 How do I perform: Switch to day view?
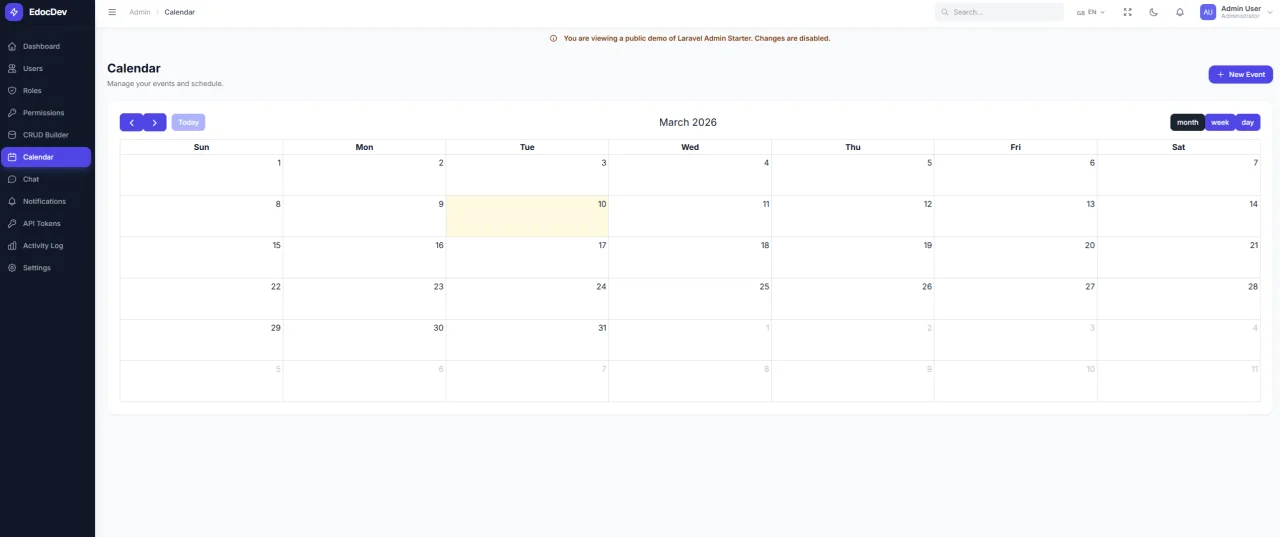coord(1248,122)
